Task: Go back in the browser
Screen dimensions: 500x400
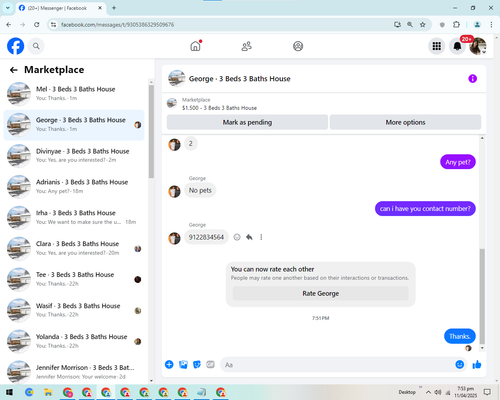Action: point(9,25)
